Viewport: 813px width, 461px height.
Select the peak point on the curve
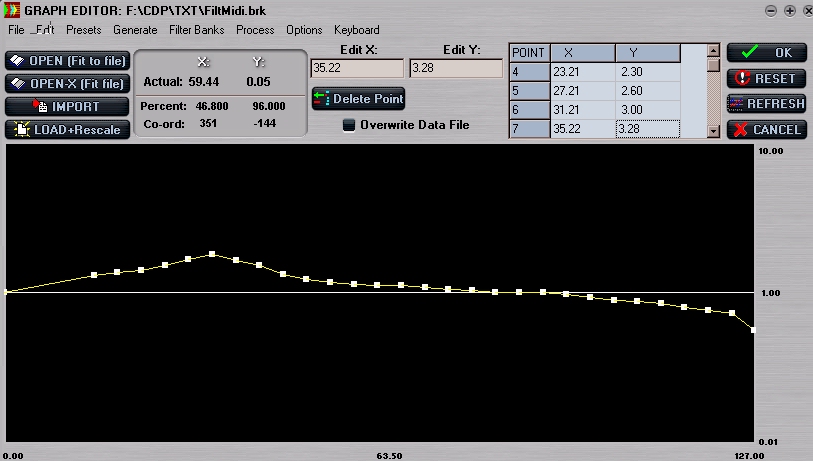click(x=212, y=254)
